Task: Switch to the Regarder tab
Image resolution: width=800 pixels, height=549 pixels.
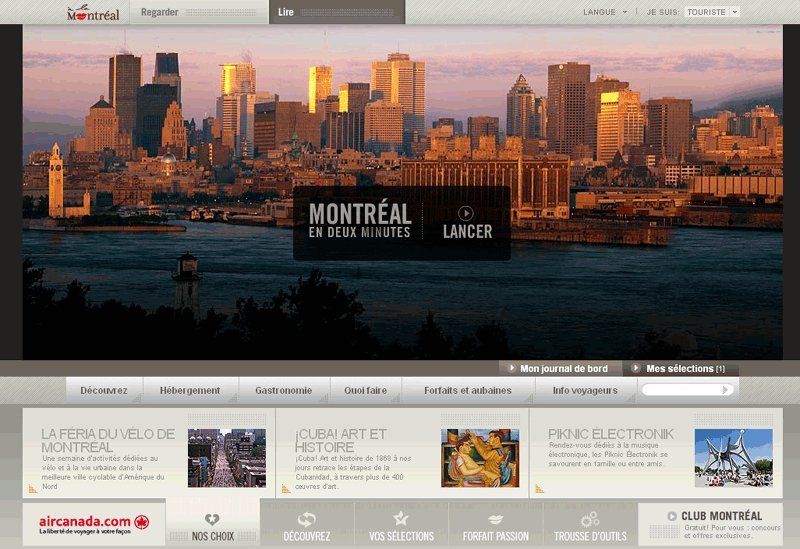Action: [160, 12]
